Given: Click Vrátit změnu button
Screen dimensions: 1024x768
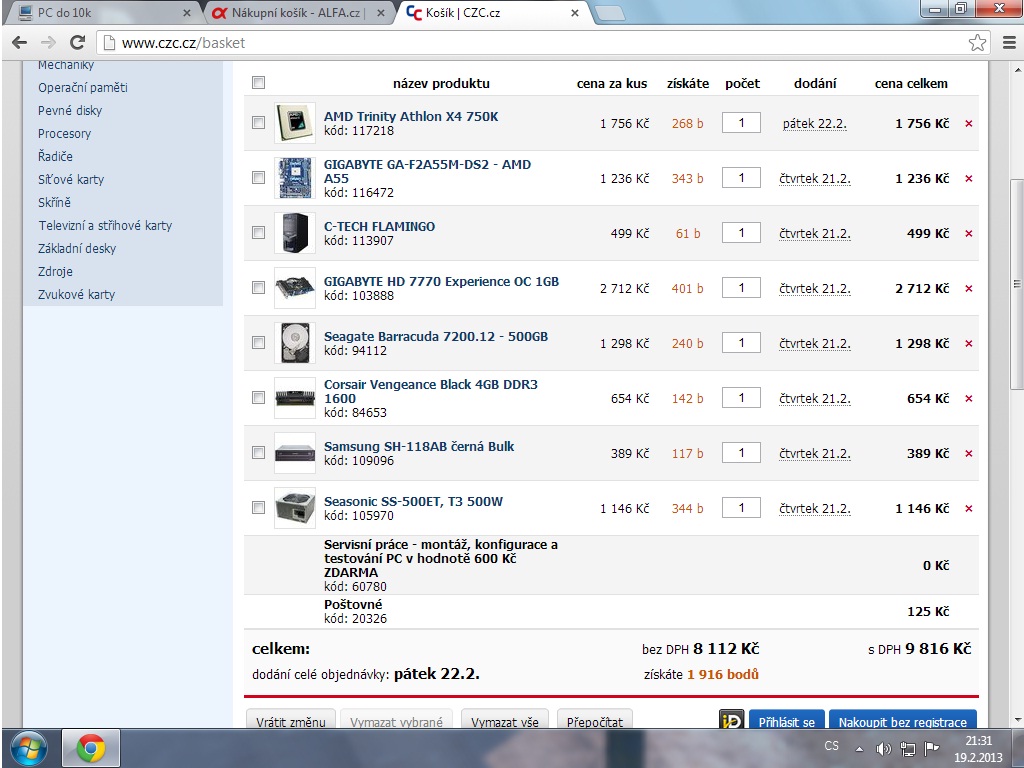Looking at the screenshot, I should (291, 720).
